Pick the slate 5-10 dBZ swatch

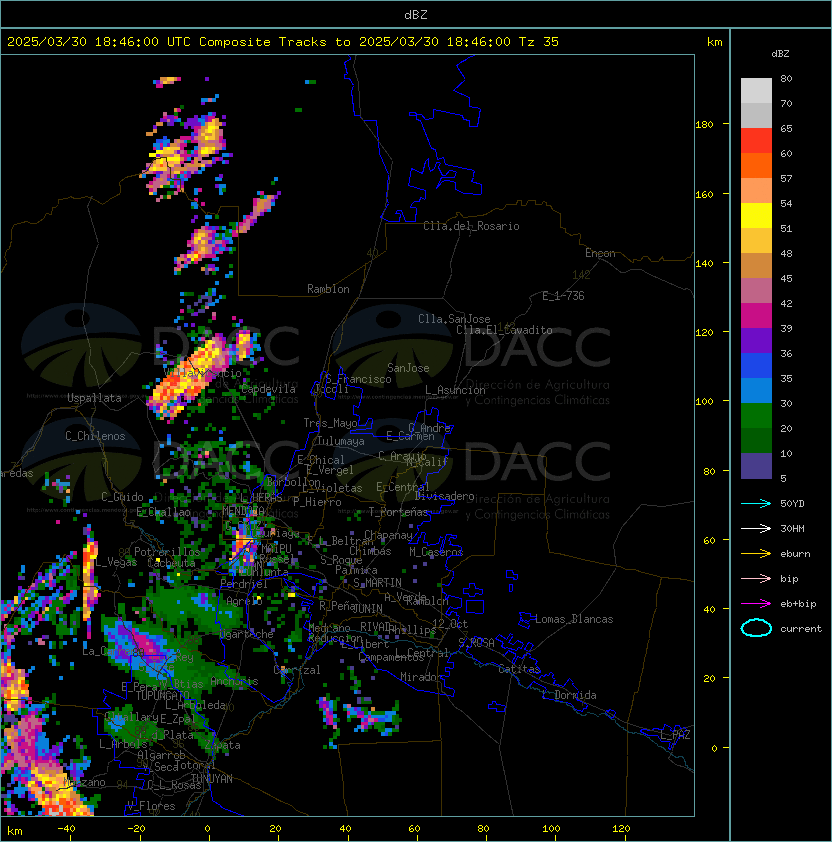click(x=756, y=466)
